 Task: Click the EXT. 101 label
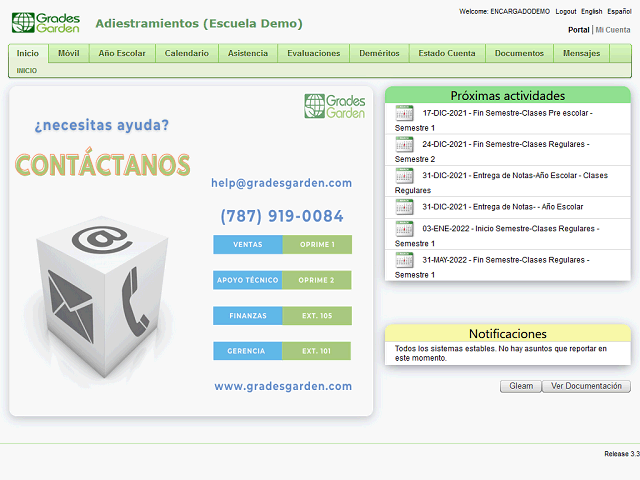coord(316,351)
